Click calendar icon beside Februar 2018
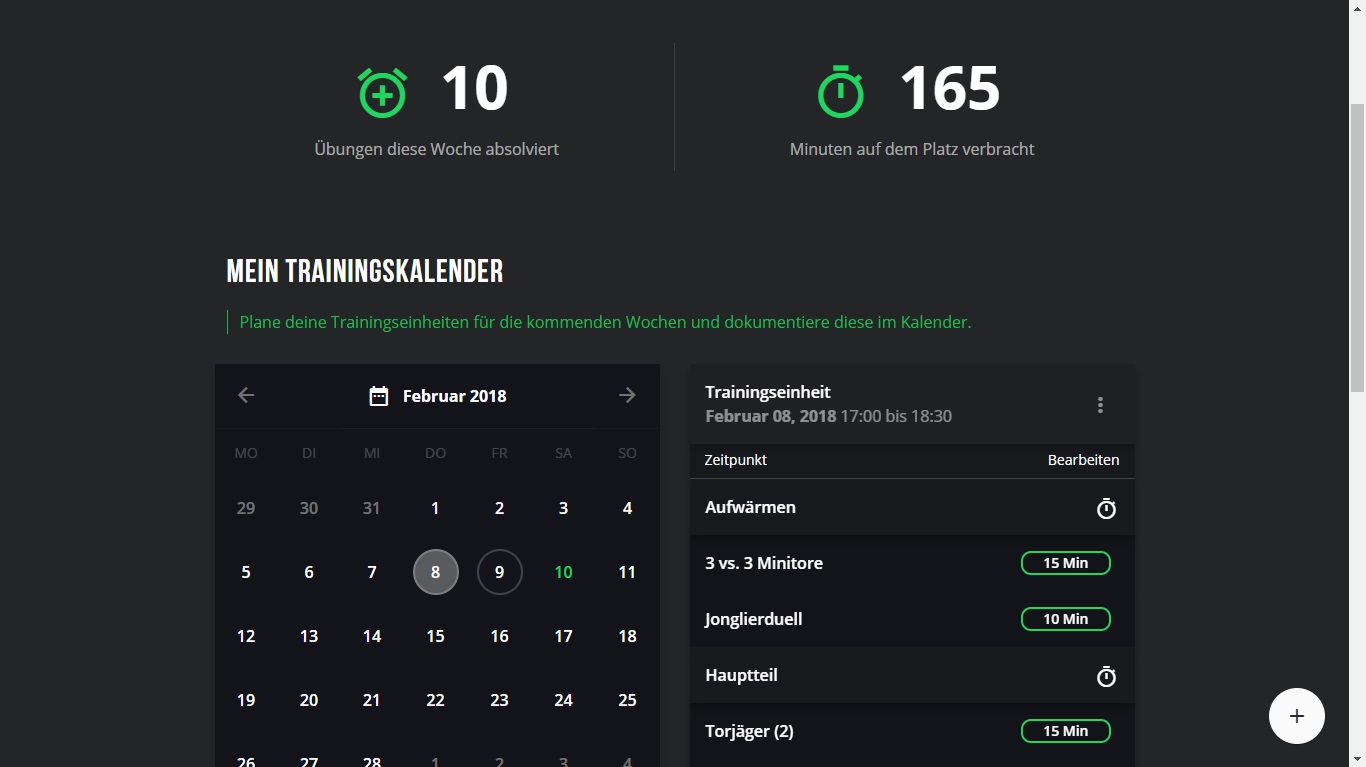The image size is (1366, 767). click(379, 396)
